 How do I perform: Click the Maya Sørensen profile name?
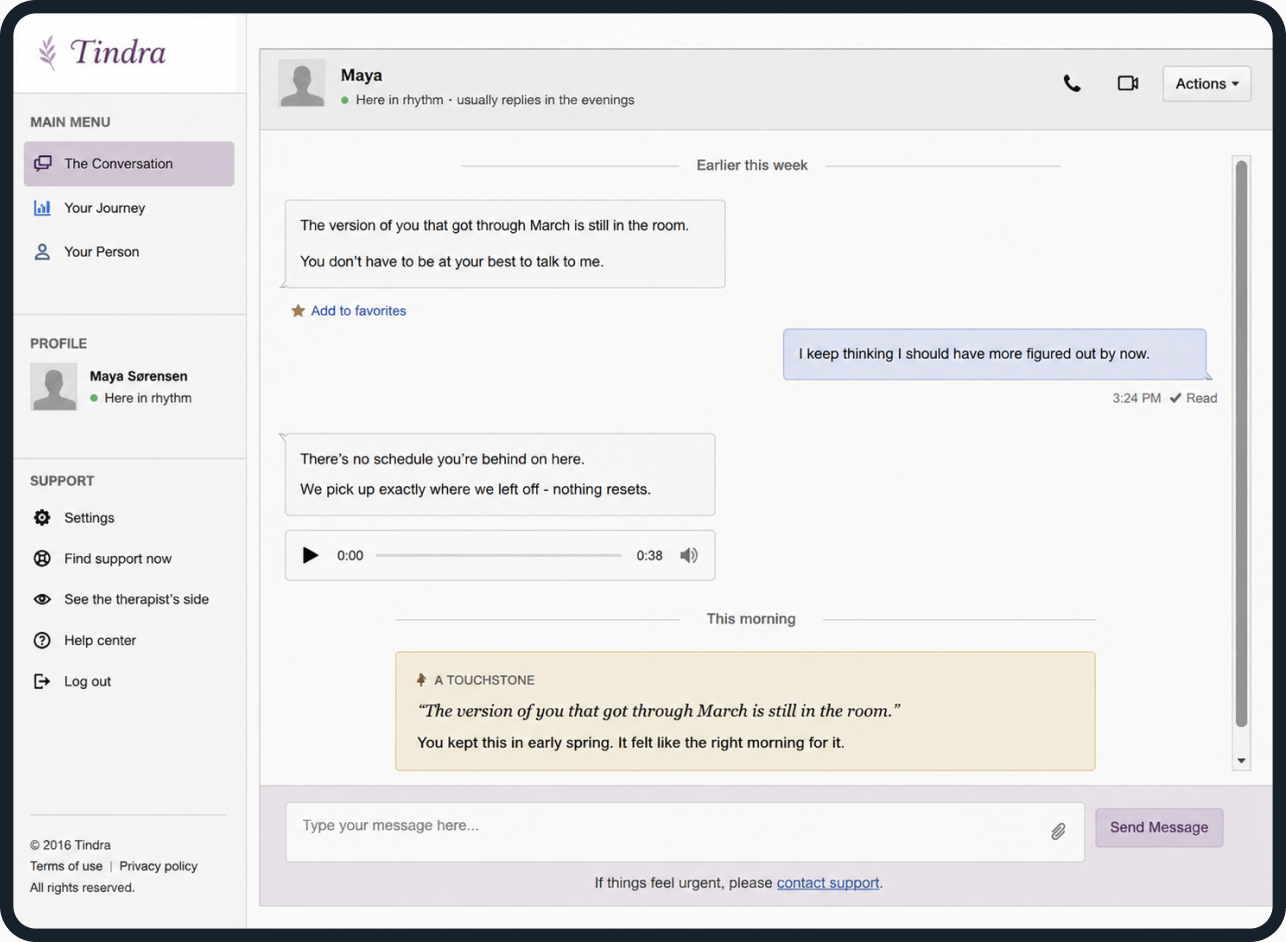[139, 377]
